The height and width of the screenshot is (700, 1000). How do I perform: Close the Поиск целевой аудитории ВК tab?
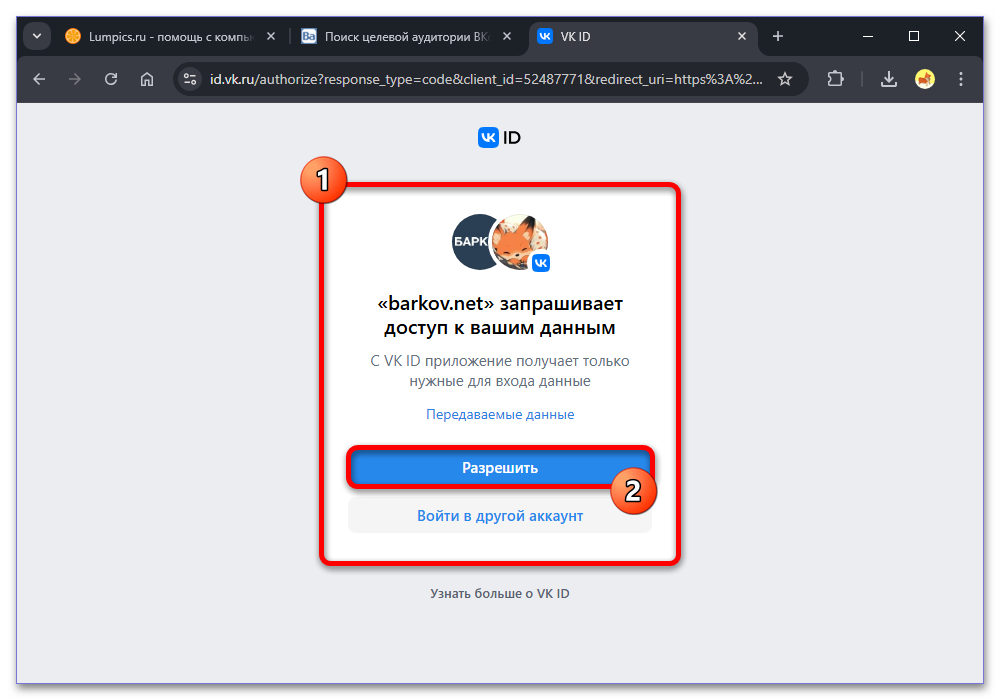tap(507, 36)
